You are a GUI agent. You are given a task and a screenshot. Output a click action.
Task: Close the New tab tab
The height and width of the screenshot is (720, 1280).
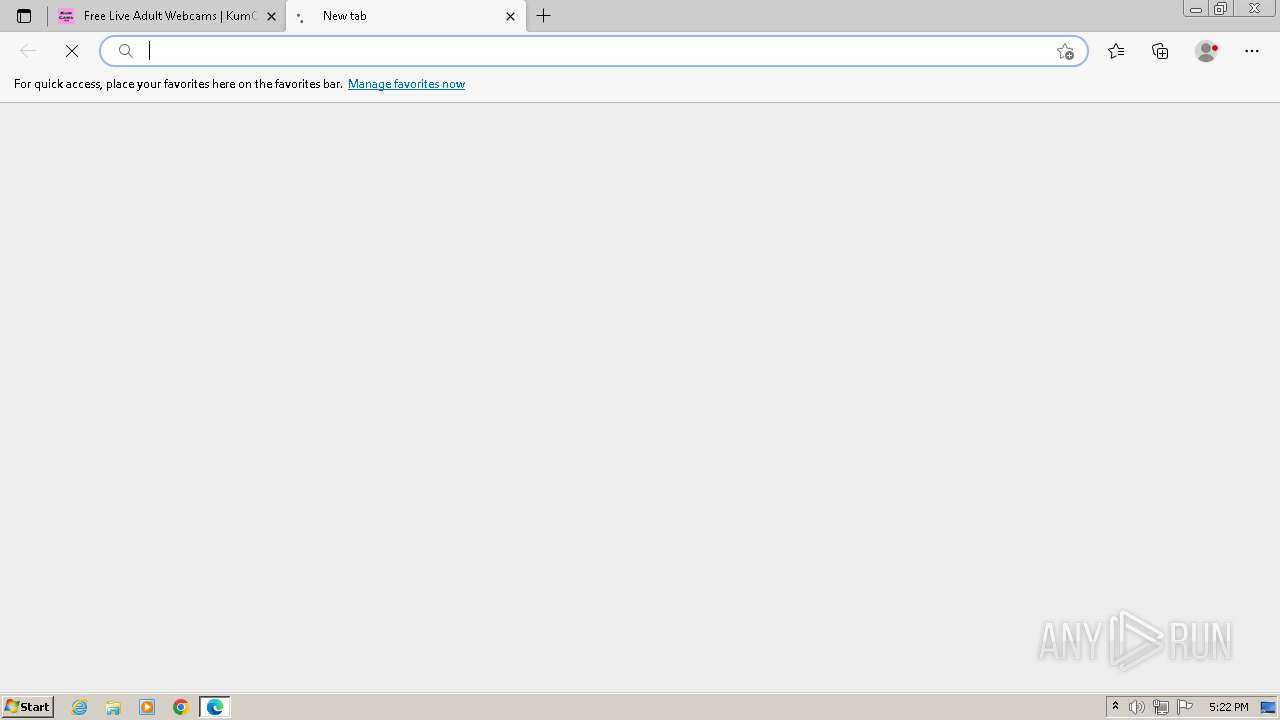(510, 16)
